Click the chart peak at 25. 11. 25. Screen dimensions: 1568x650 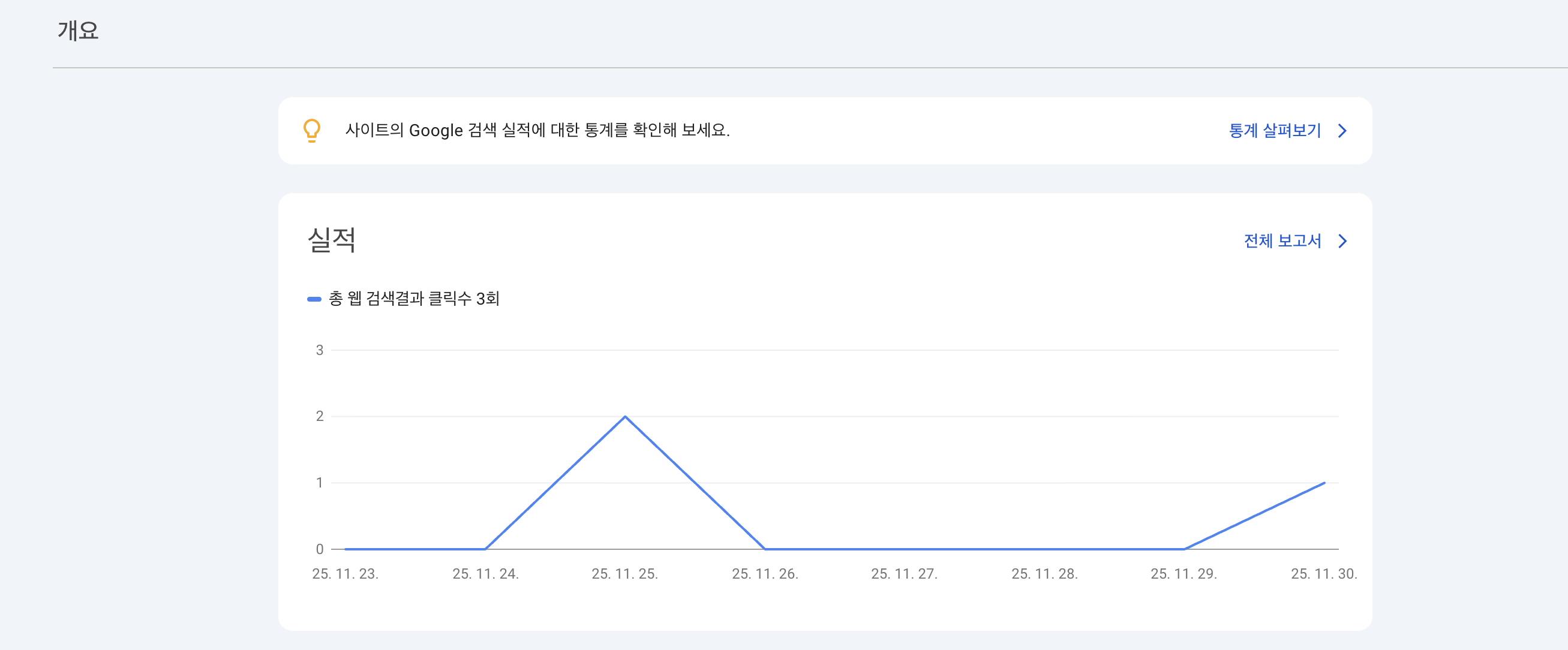(x=624, y=417)
